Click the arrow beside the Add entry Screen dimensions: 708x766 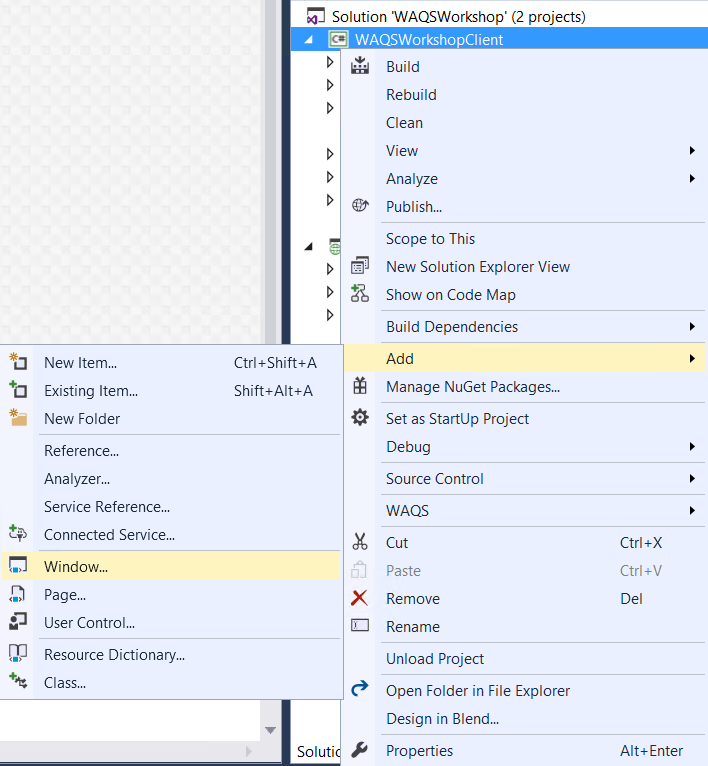click(692, 359)
